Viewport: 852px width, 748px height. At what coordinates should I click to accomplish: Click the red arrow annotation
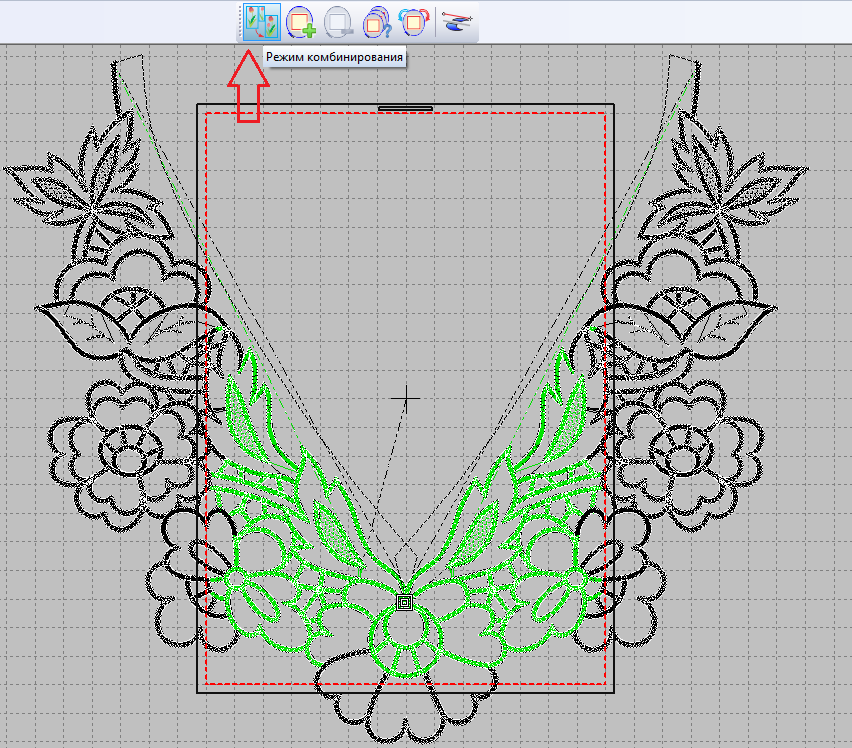pyautogui.click(x=248, y=90)
